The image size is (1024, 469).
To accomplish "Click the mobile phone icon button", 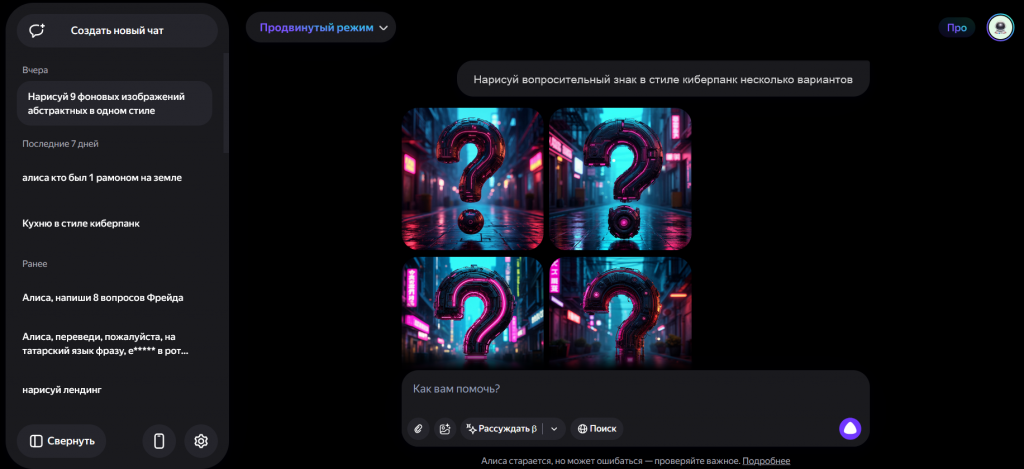I will pyautogui.click(x=159, y=441).
